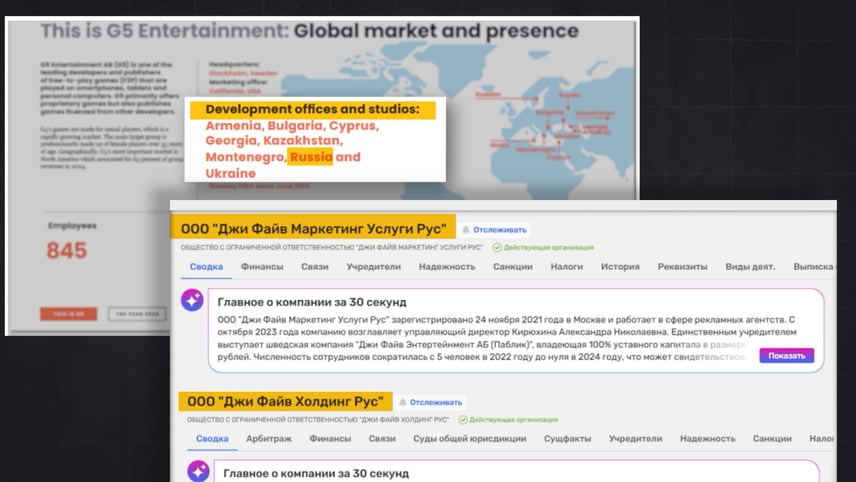This screenshot has height=482, width=856.
Task: Click the bell icon beside Джи Файв Холдинг Рус
Action: [x=402, y=402]
